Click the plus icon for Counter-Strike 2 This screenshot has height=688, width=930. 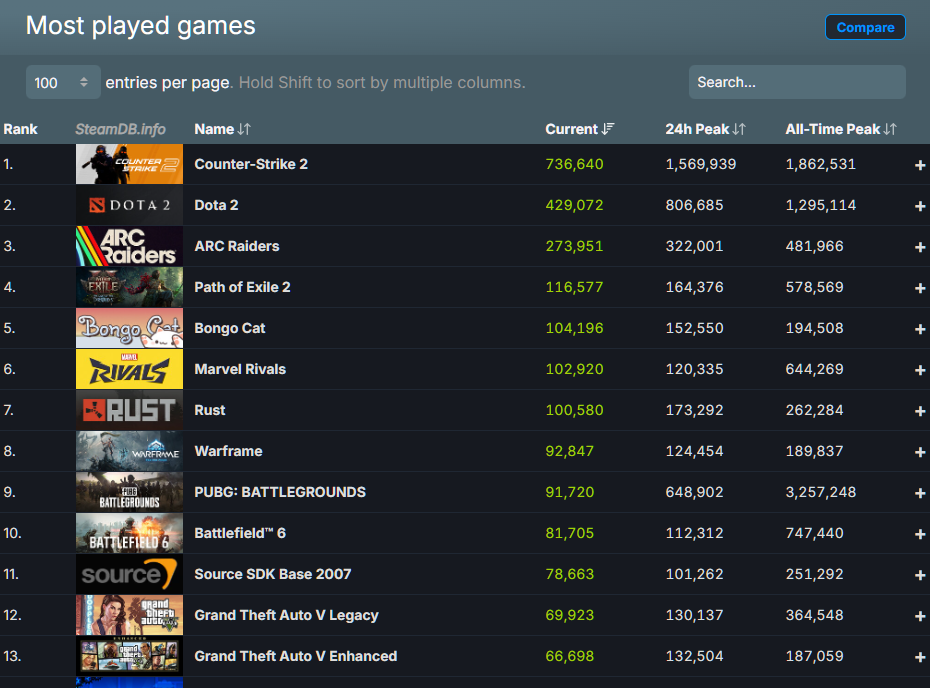[x=920, y=165]
